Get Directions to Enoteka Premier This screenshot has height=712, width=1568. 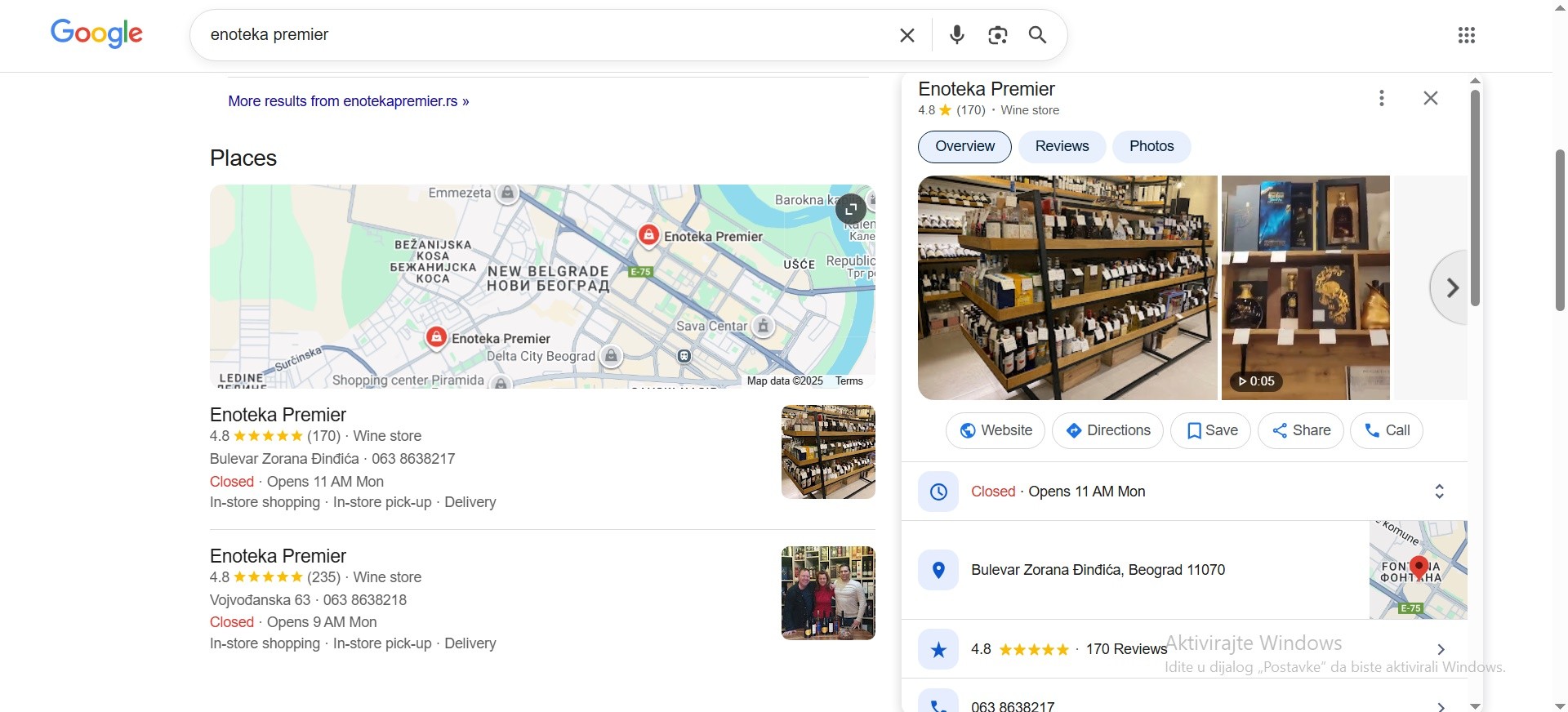1107,430
